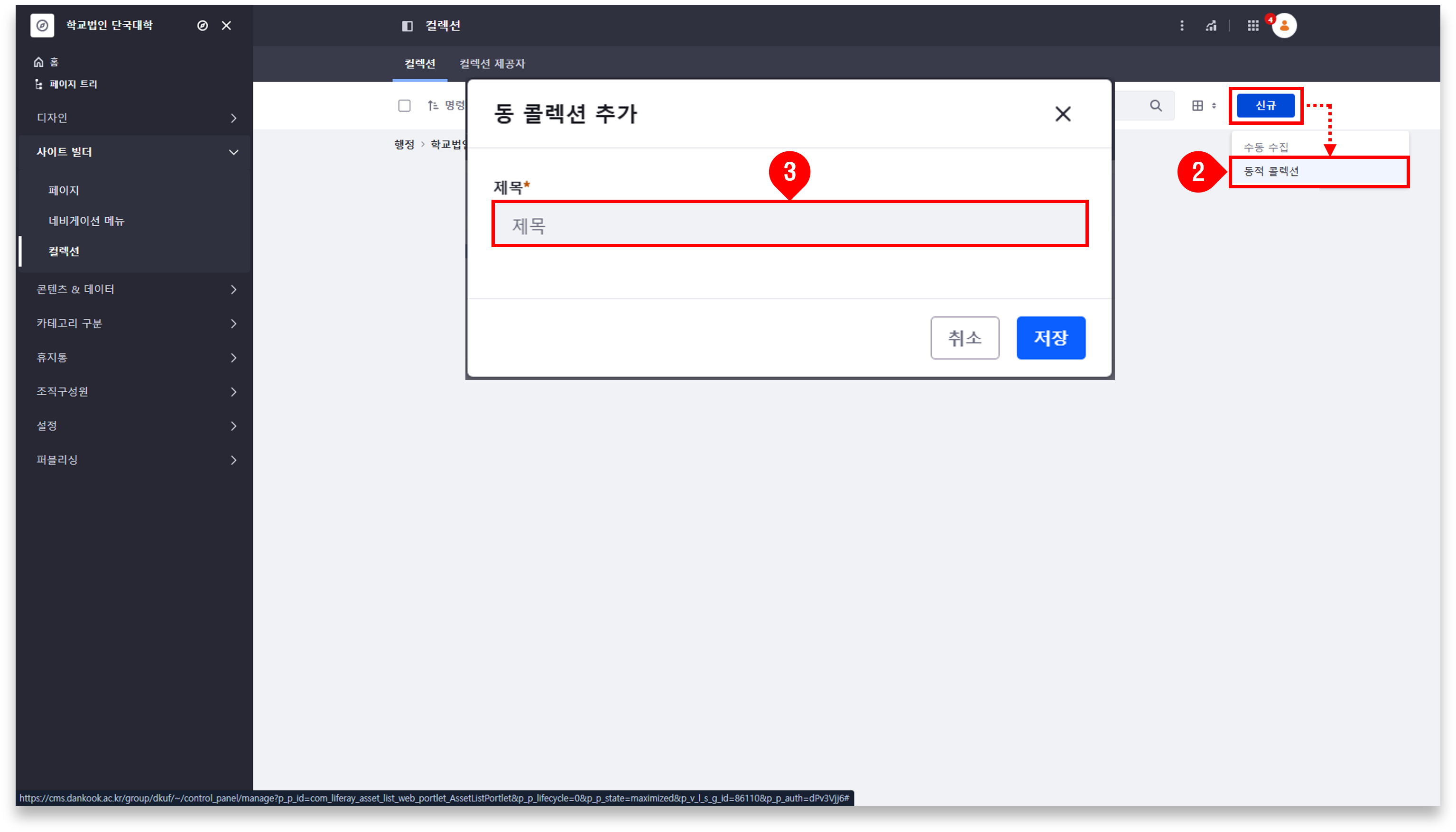Screen dimensions: 1456x832
Task: Switch to the 컬렉션 제공자 tab
Action: pos(492,64)
